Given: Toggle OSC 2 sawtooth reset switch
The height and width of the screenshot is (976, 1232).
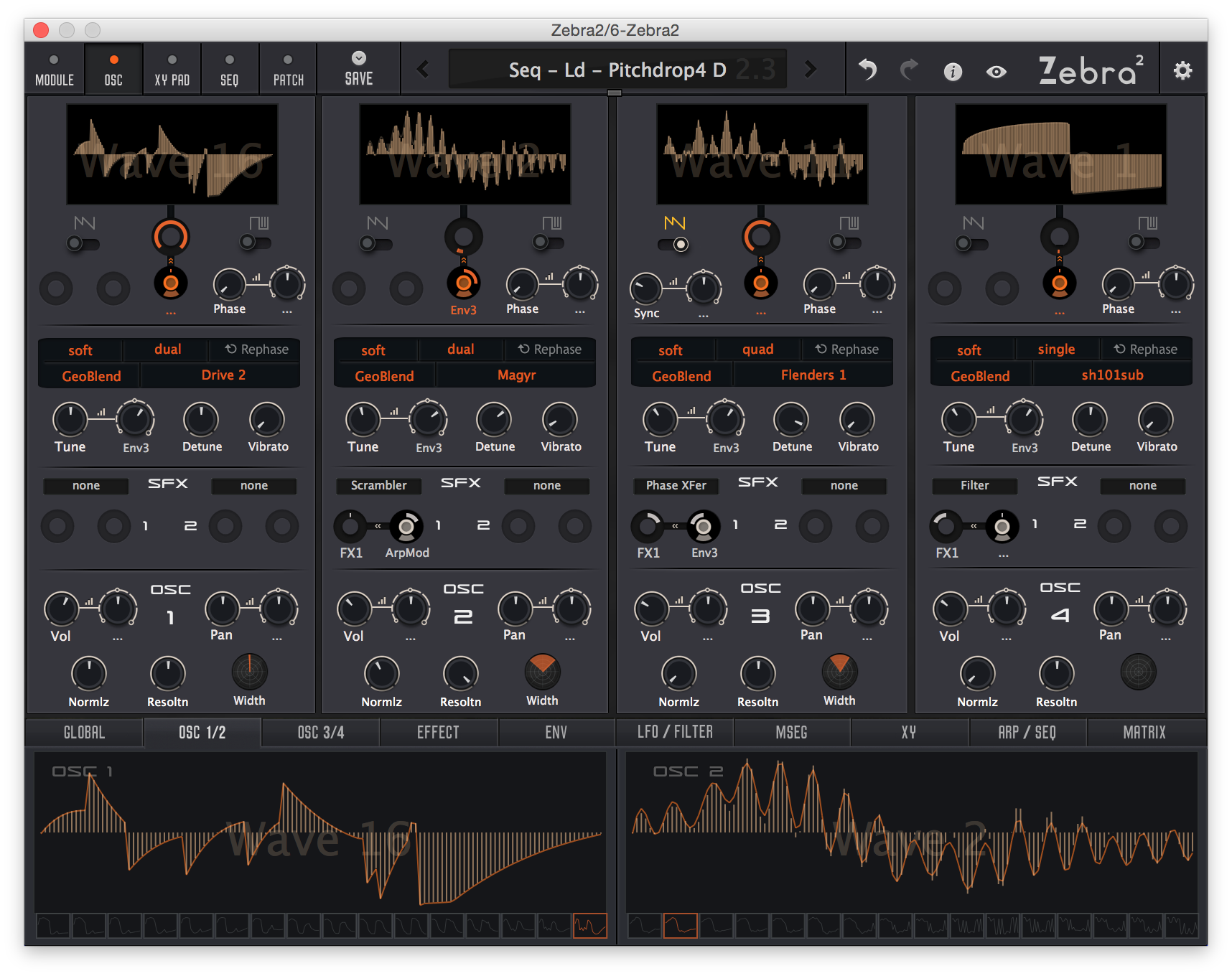Looking at the screenshot, I should click(376, 243).
